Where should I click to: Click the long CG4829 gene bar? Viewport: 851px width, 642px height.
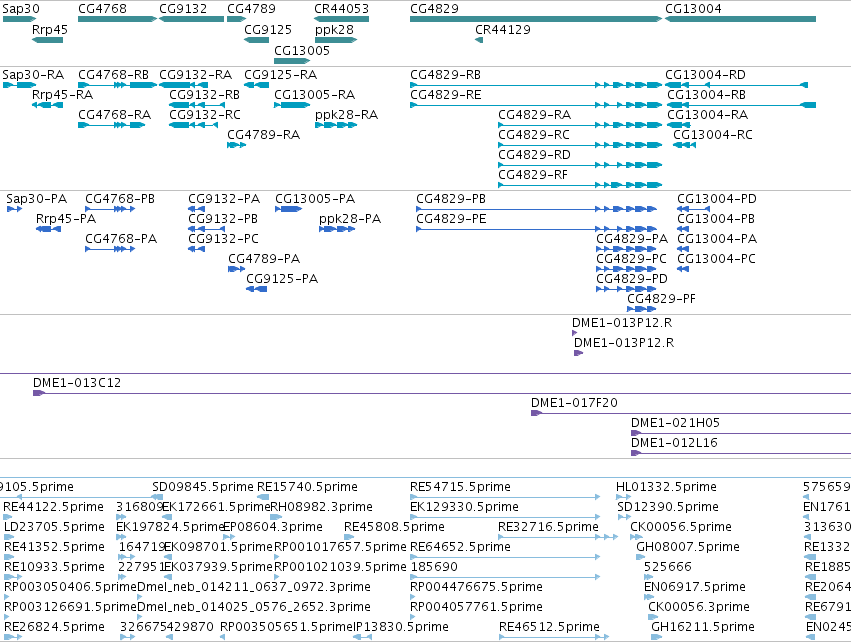(x=536, y=19)
